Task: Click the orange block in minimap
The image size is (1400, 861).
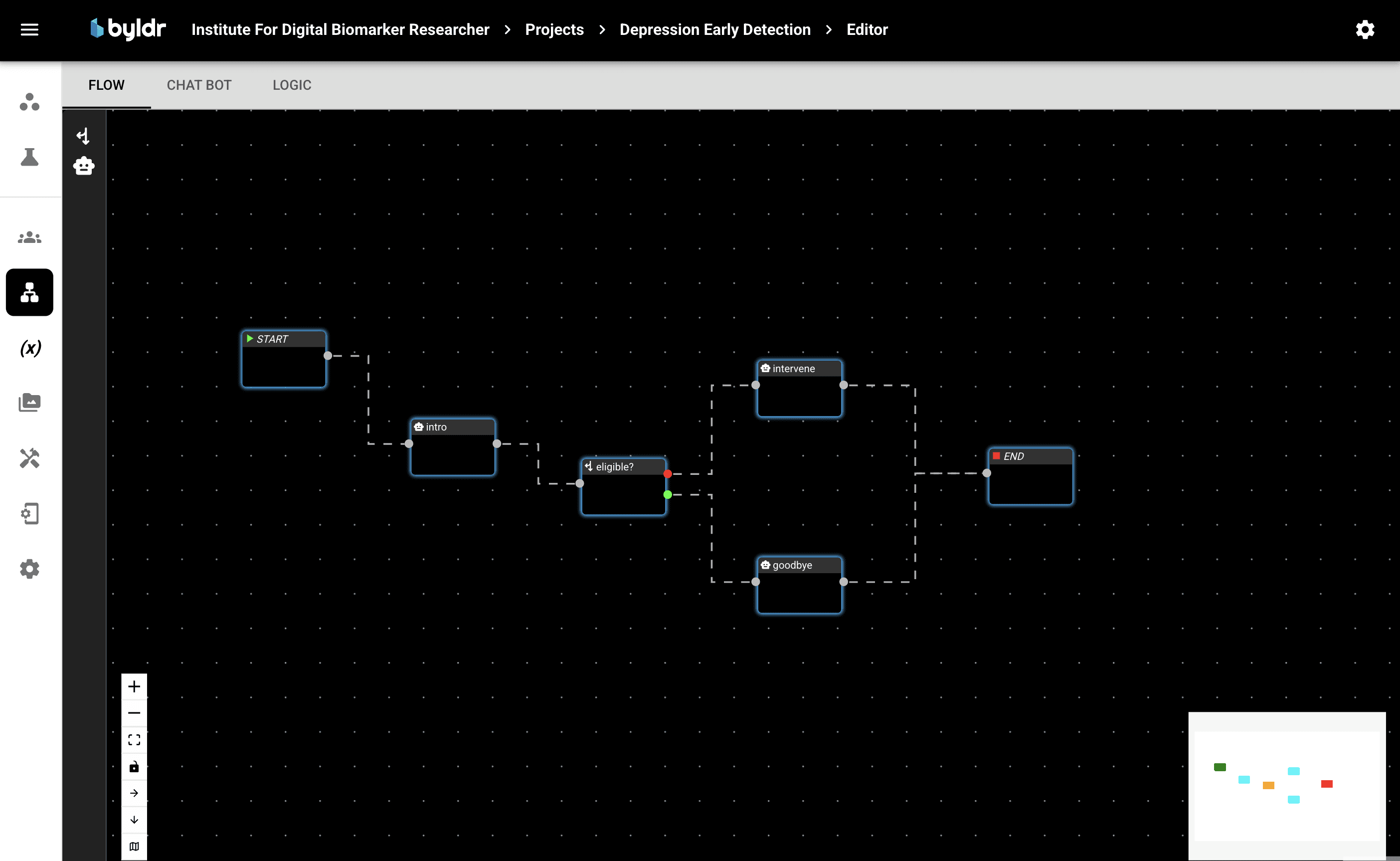Action: (1268, 785)
